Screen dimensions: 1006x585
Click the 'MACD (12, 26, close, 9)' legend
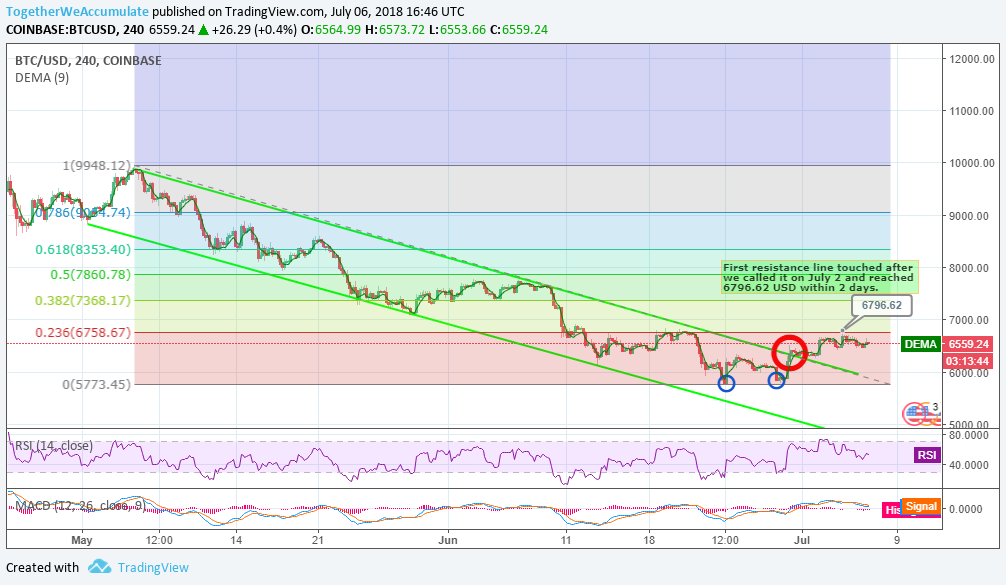click(x=81, y=505)
